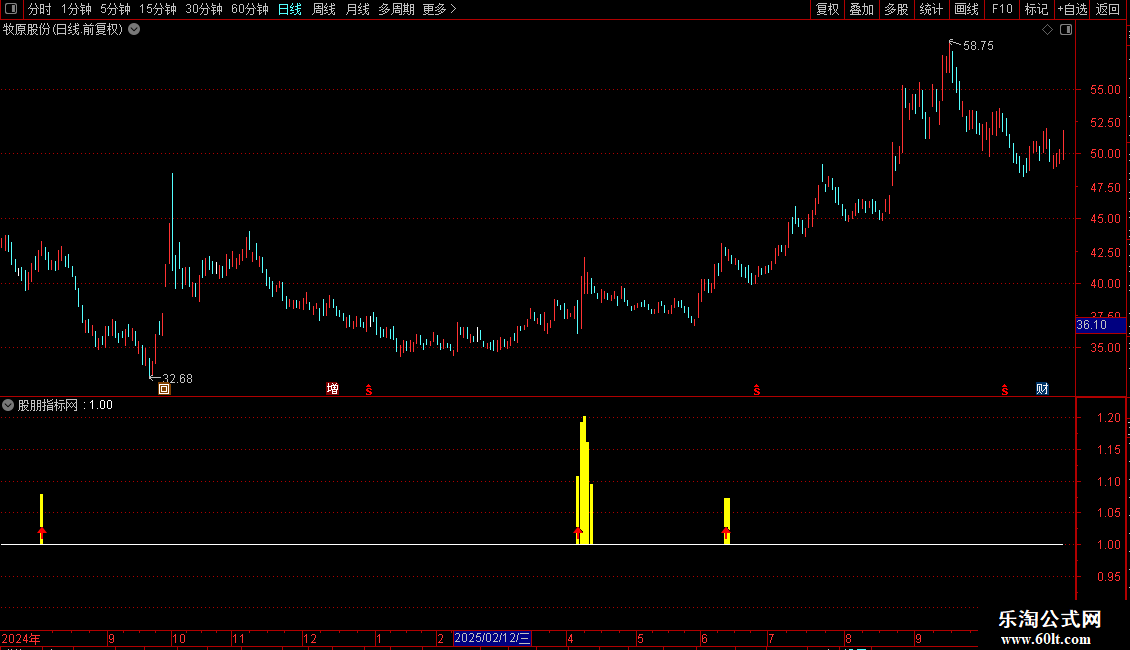Image resolution: width=1130 pixels, height=650 pixels.
Task: Expand the 更多 periods menu
Action: 440,9
